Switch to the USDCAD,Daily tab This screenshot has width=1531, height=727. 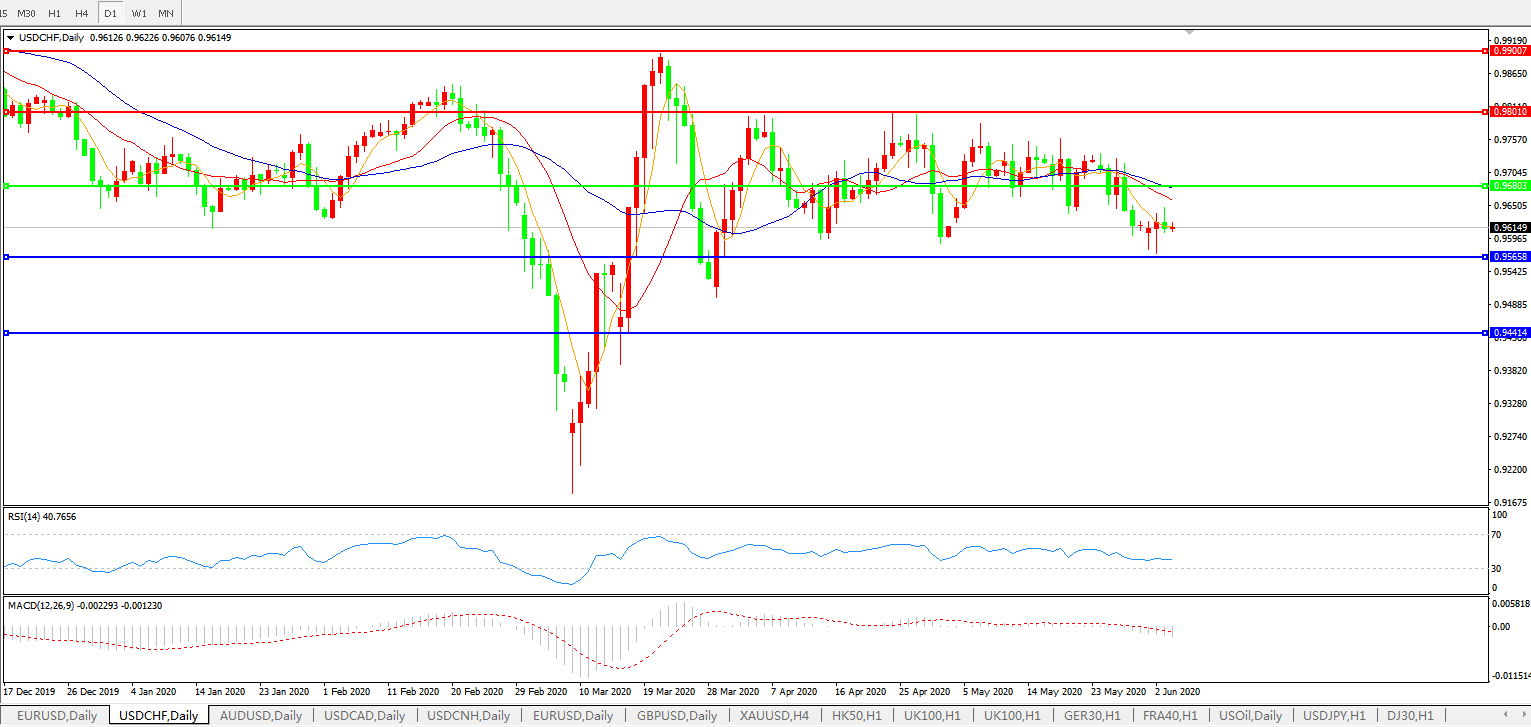[364, 716]
